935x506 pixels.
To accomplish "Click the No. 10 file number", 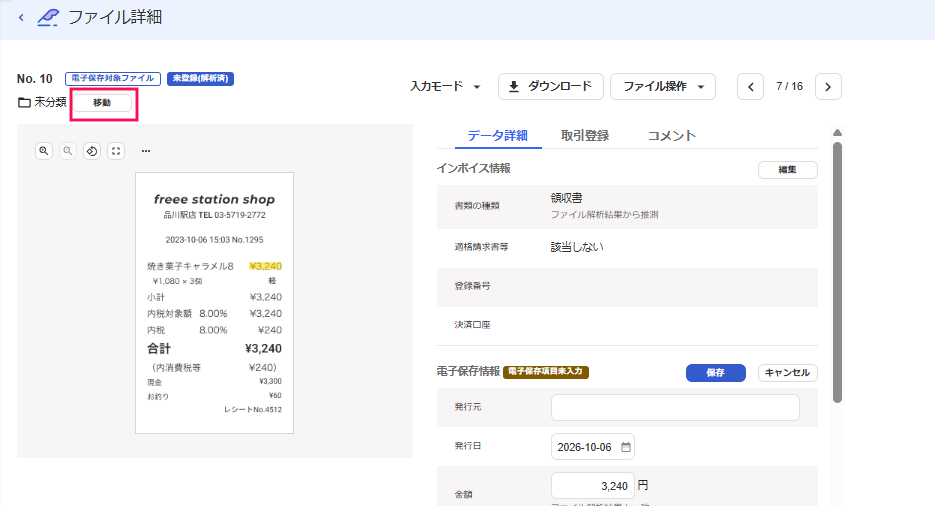I will 35,79.
